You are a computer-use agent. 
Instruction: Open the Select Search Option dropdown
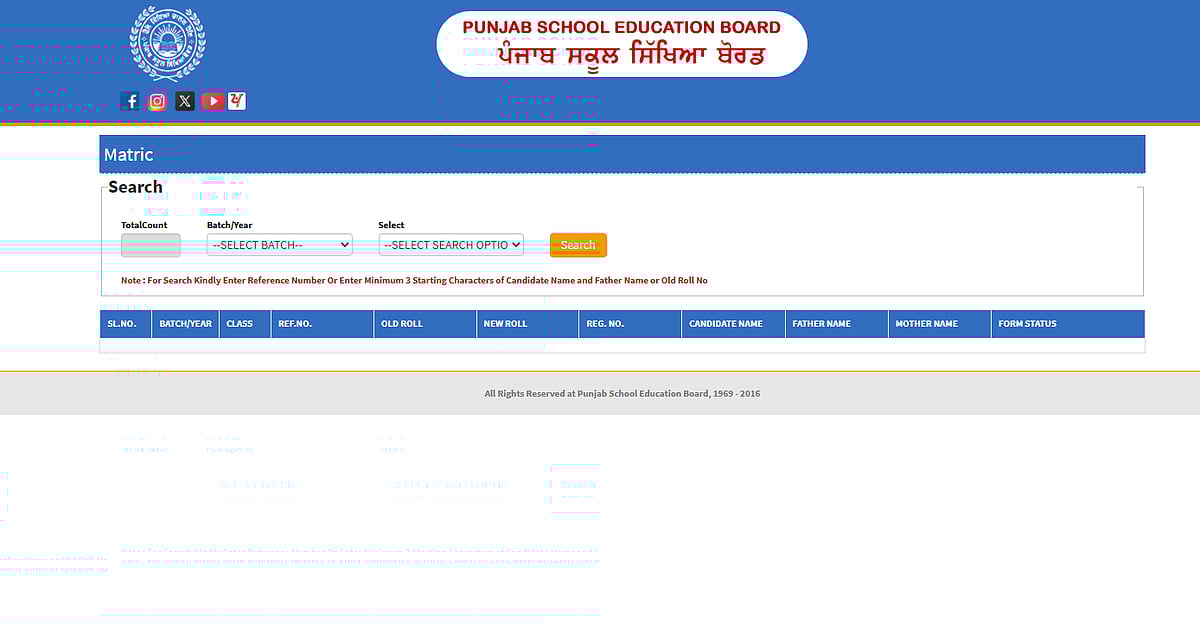coord(451,245)
